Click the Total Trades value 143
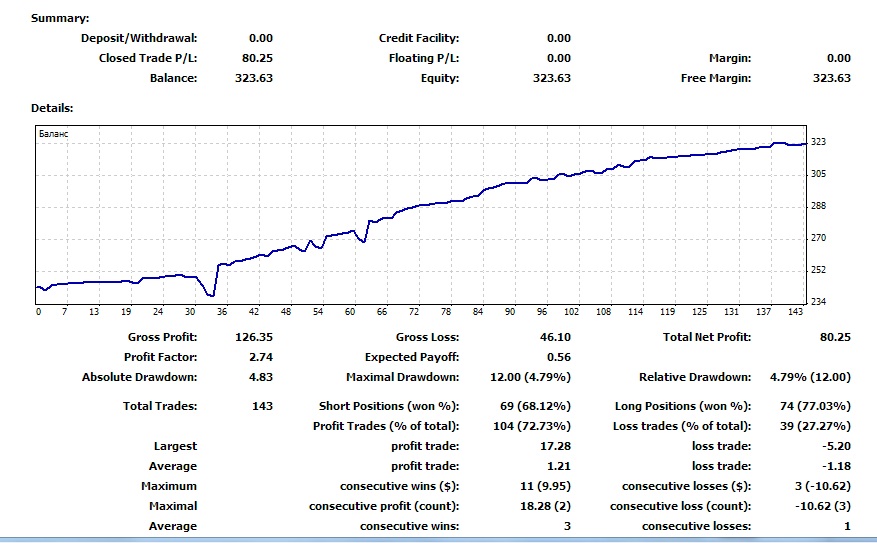 point(262,407)
